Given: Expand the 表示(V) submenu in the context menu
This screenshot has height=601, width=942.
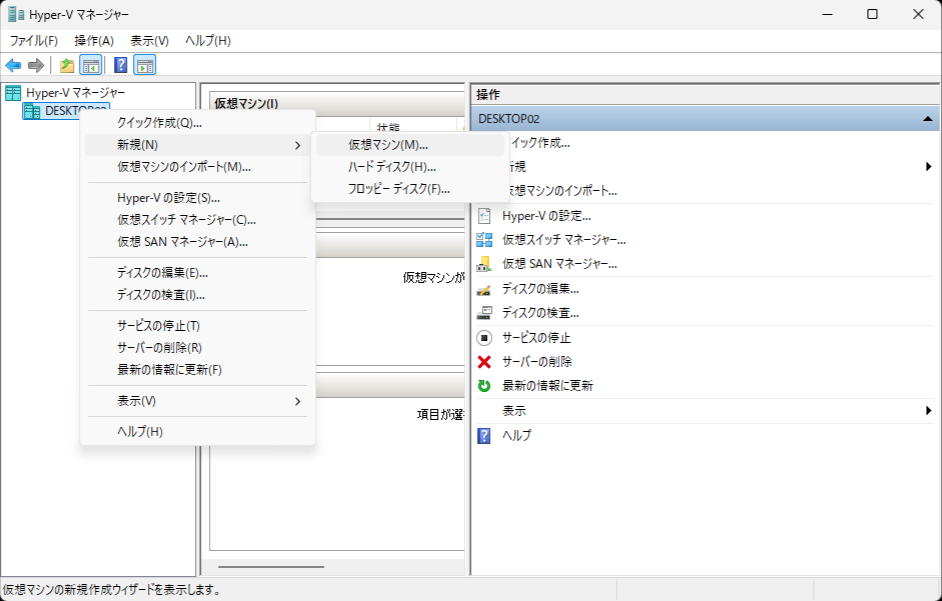Looking at the screenshot, I should click(x=197, y=401).
